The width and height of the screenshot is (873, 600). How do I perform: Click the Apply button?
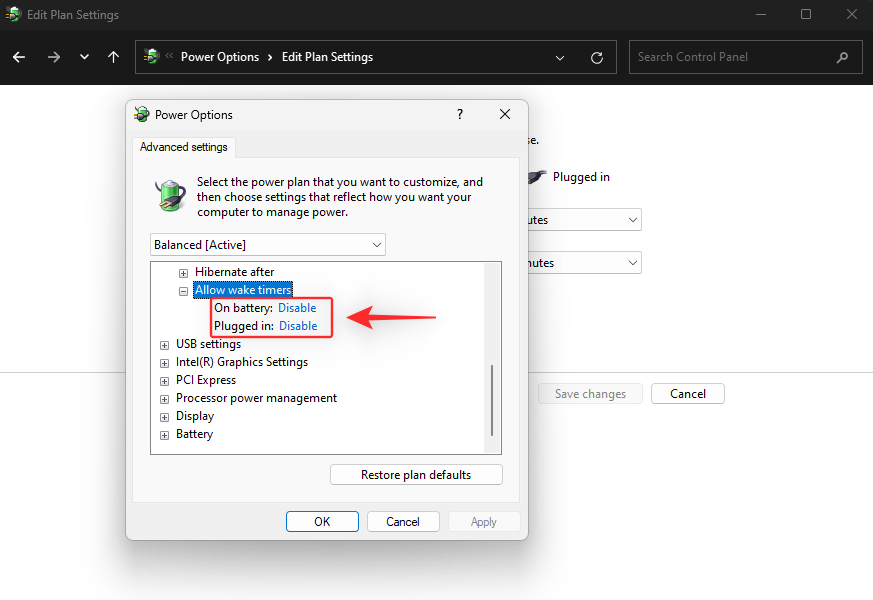(484, 522)
